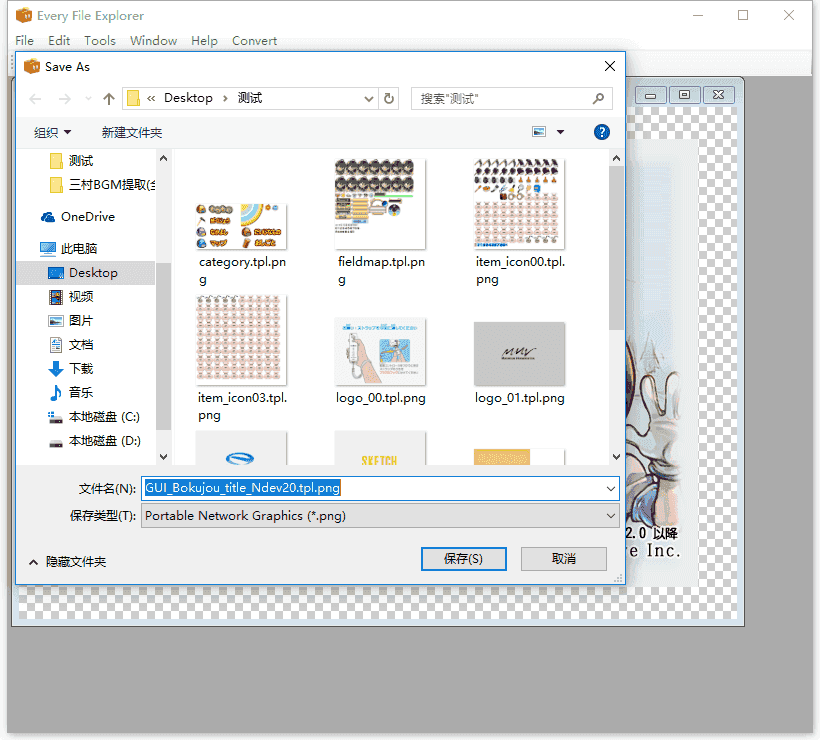Open recent locations dropdown arrow
The image size is (820, 740).
88,99
